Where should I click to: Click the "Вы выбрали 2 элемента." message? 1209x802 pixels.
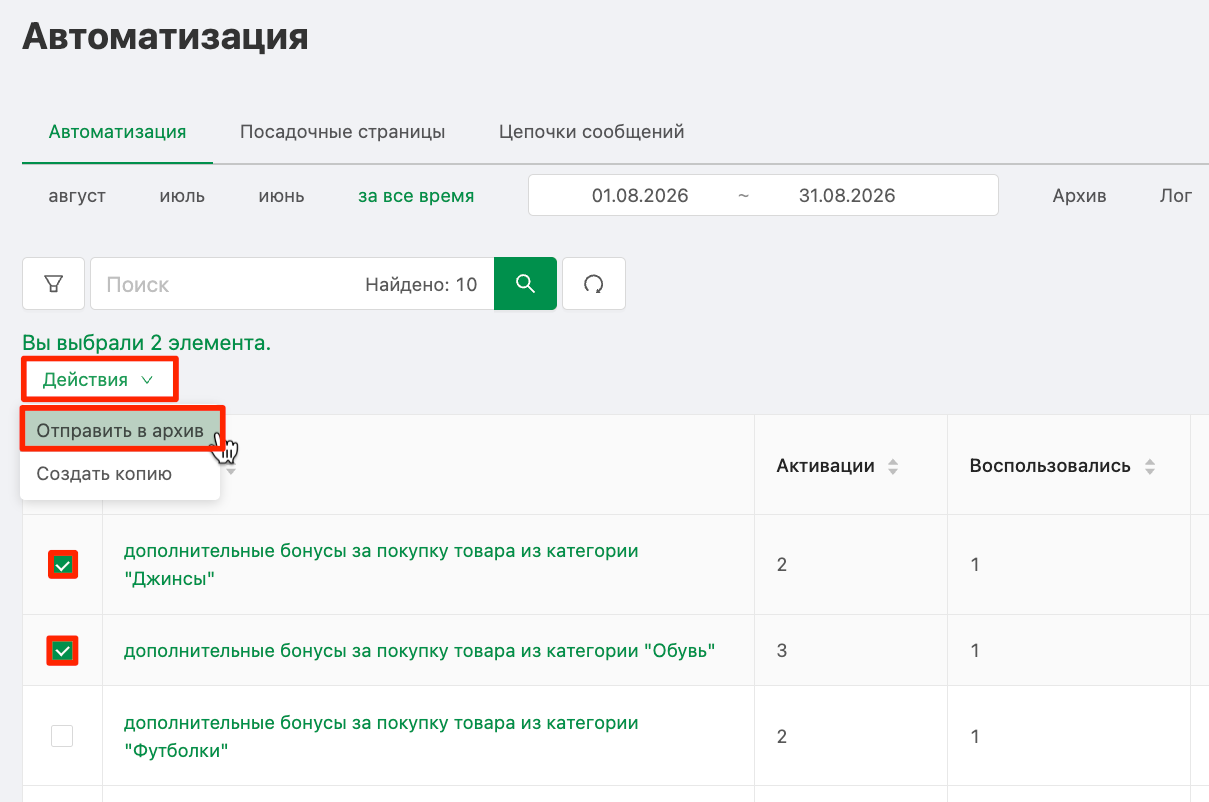coord(146,343)
